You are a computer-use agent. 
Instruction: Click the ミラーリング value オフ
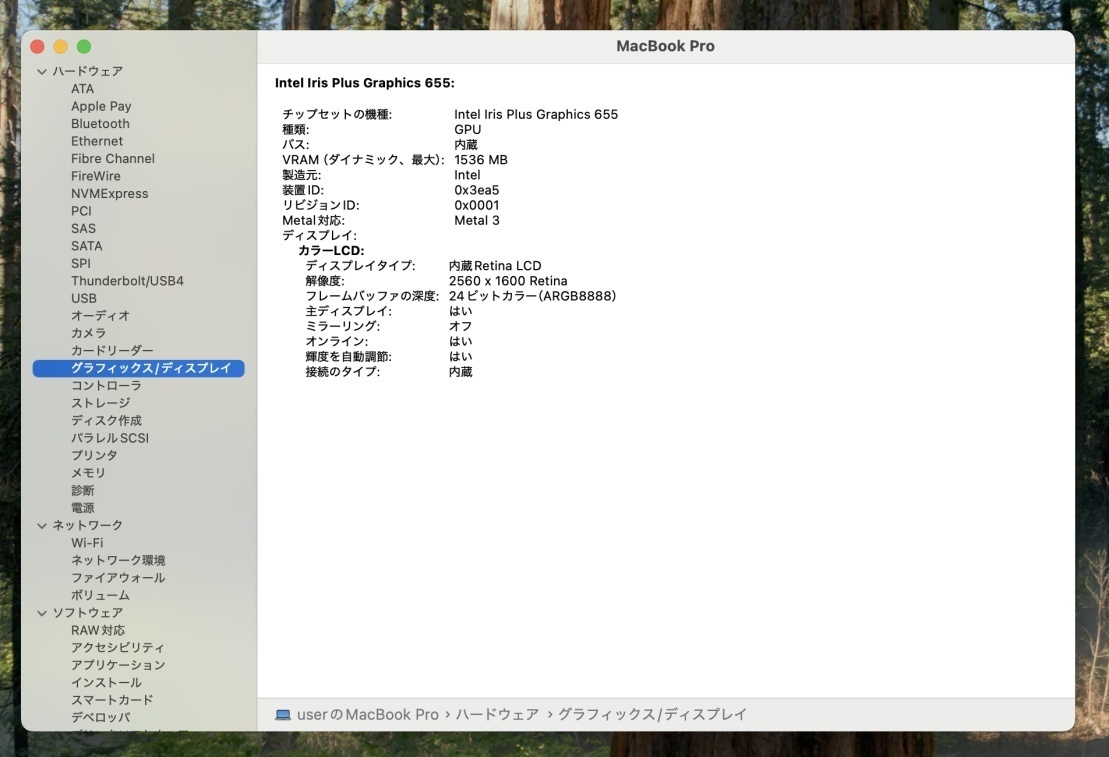click(460, 326)
